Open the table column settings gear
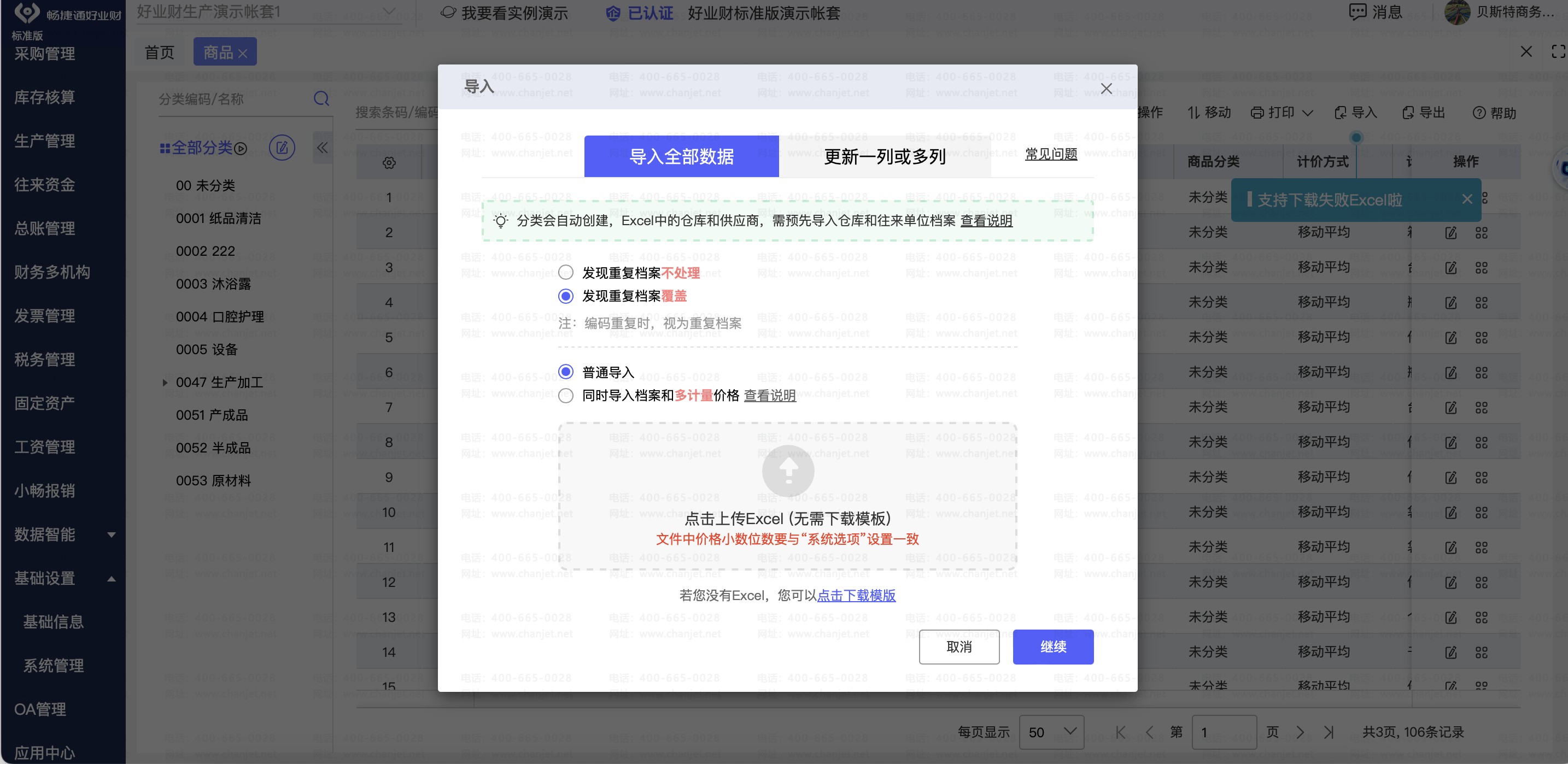The image size is (1568, 764). (x=389, y=162)
